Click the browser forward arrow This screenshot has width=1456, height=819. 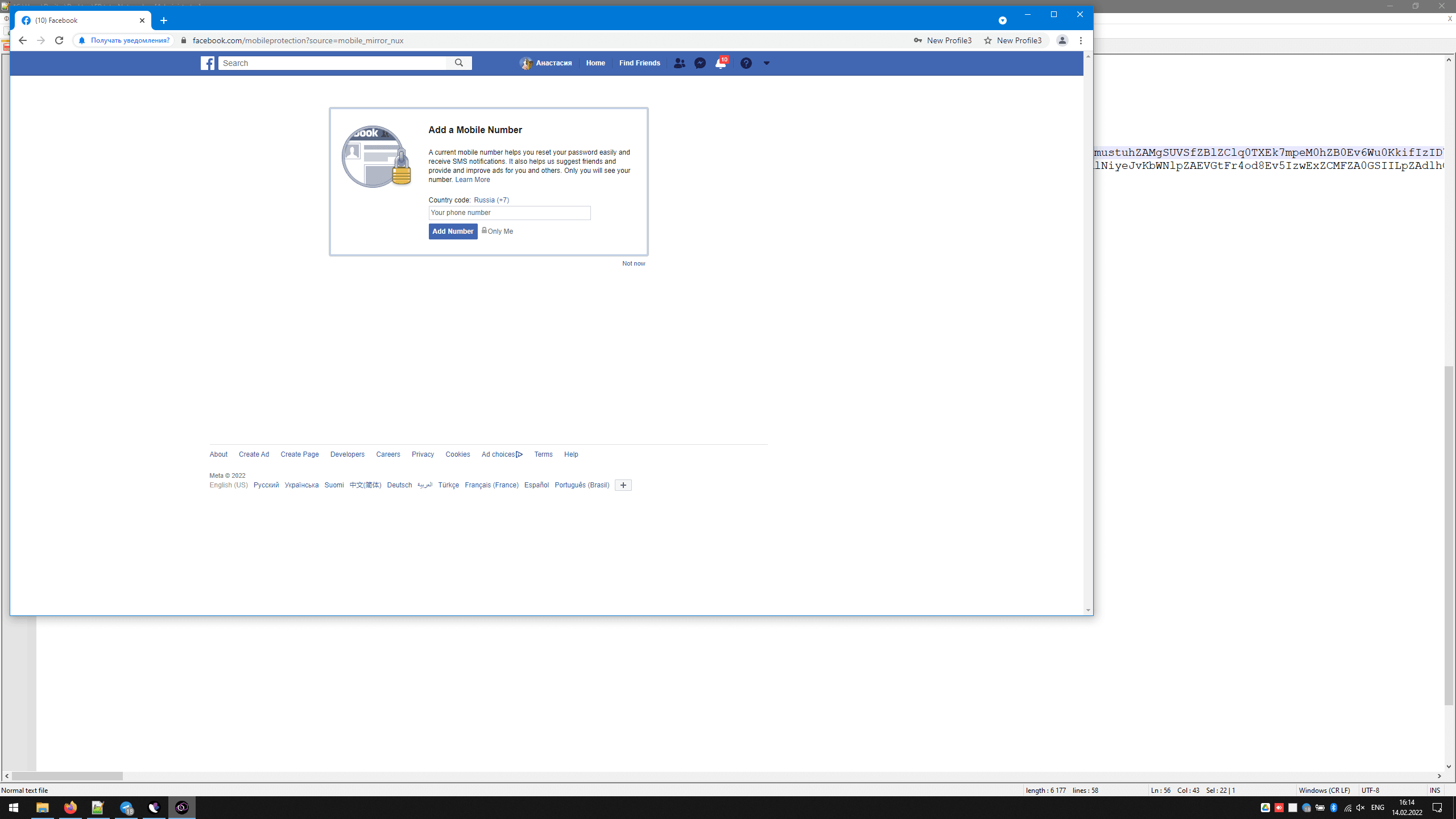click(x=40, y=40)
